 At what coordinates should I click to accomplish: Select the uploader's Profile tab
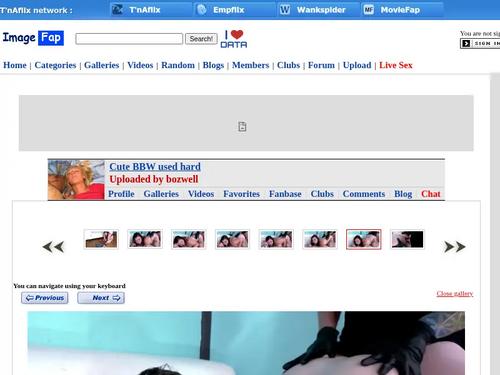click(x=121, y=194)
